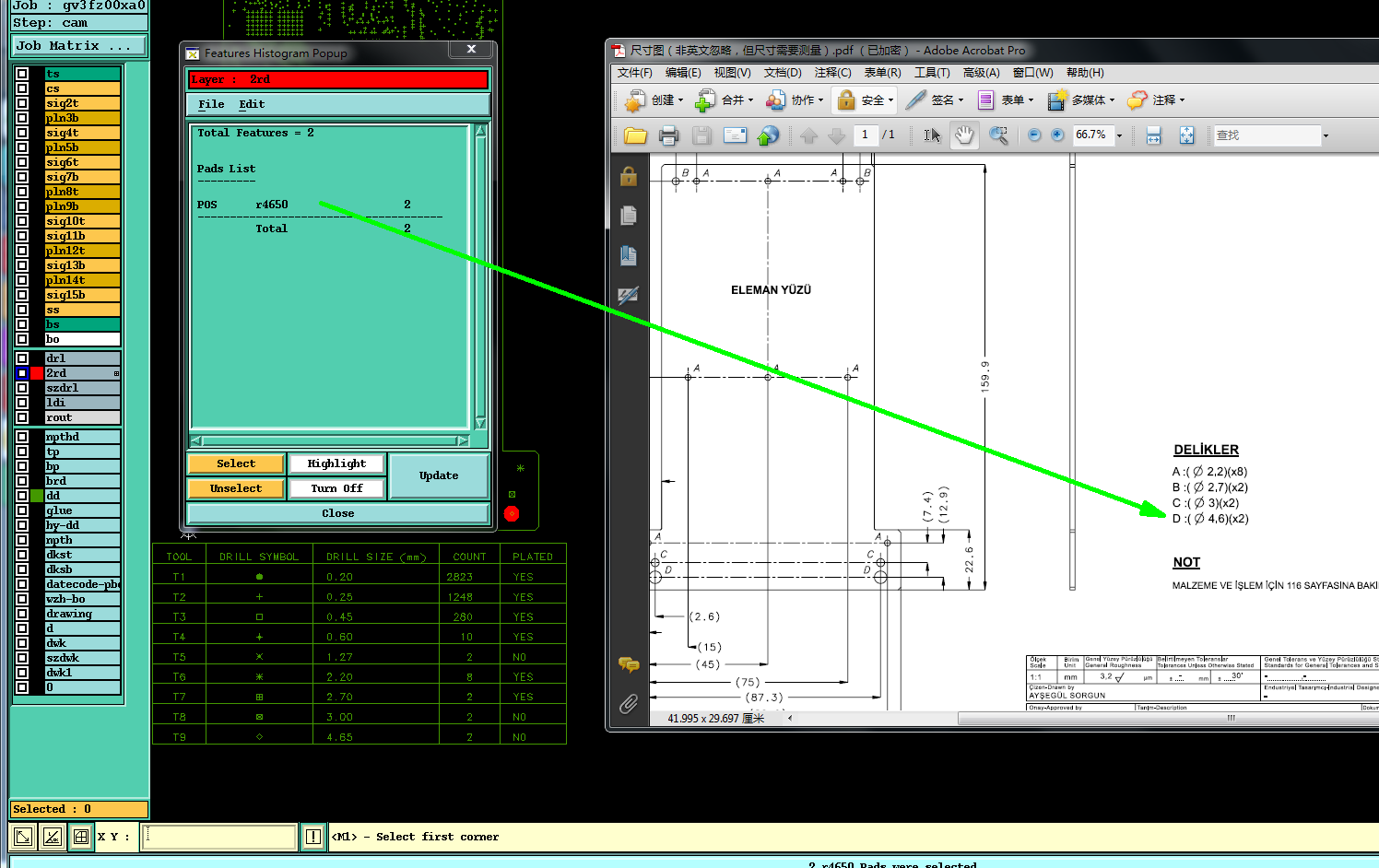Click the 查找 search field in Acrobat

point(1267,135)
